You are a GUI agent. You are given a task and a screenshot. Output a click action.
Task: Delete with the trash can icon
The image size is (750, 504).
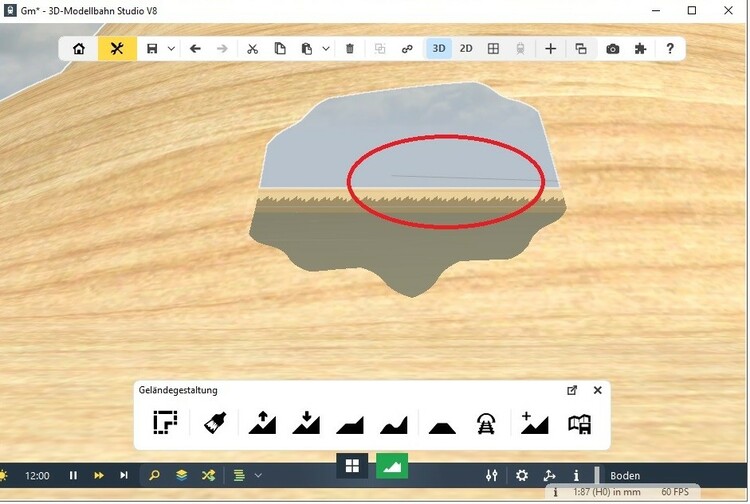(x=350, y=48)
